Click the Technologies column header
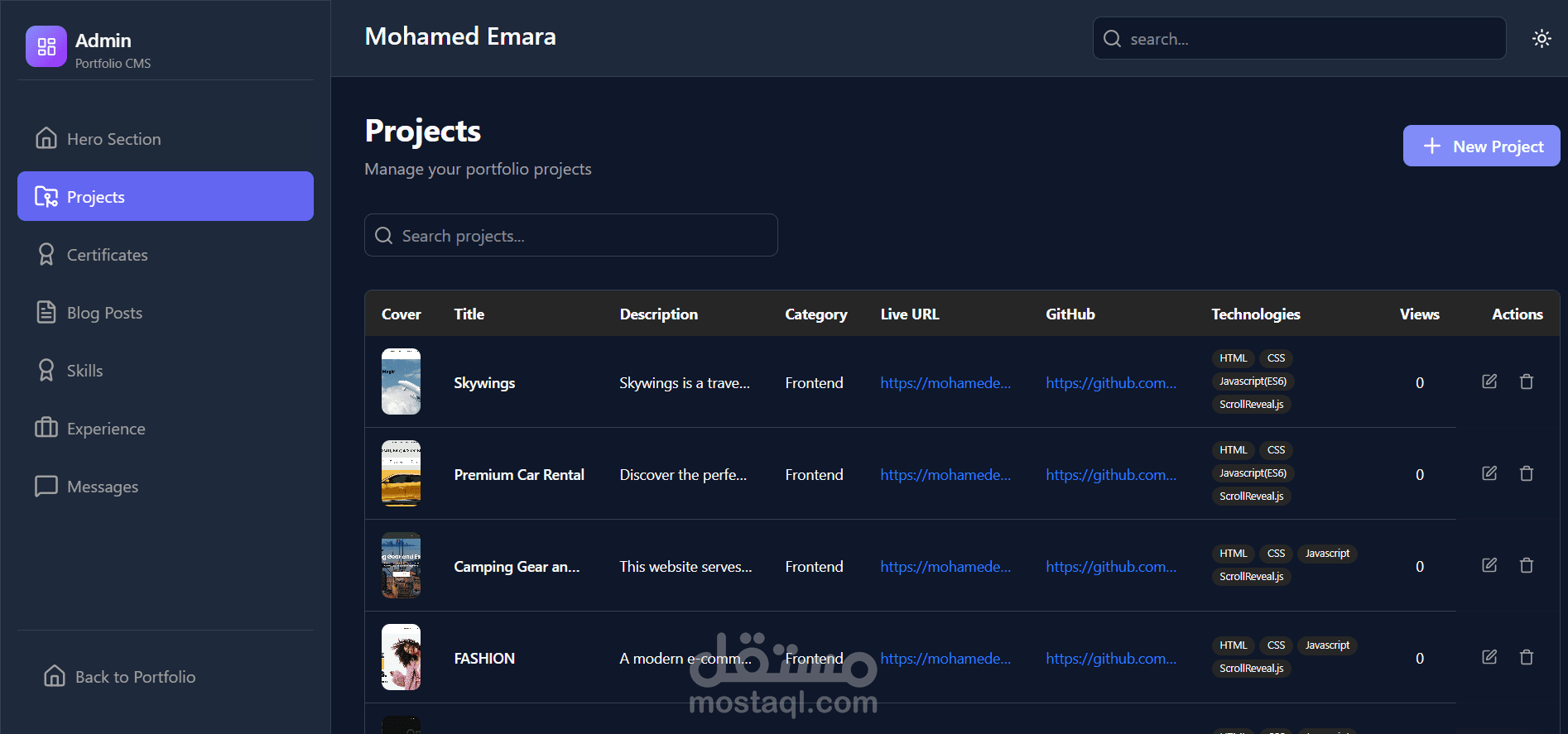Screen dimensions: 1568x734 click(1256, 314)
